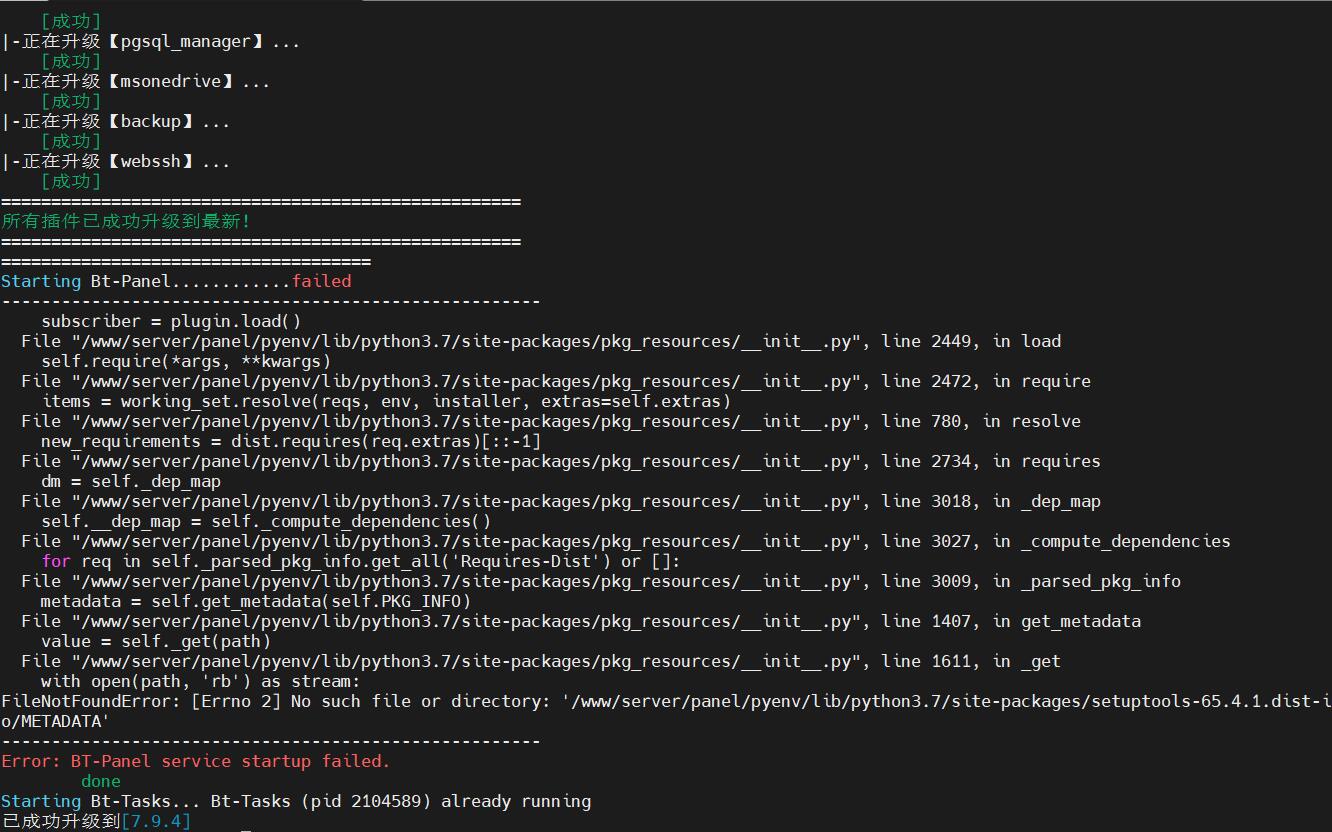Click the 'FileNotFoundError: [Errno 2]' line
The image size is (1332, 832).
click(x=666, y=701)
